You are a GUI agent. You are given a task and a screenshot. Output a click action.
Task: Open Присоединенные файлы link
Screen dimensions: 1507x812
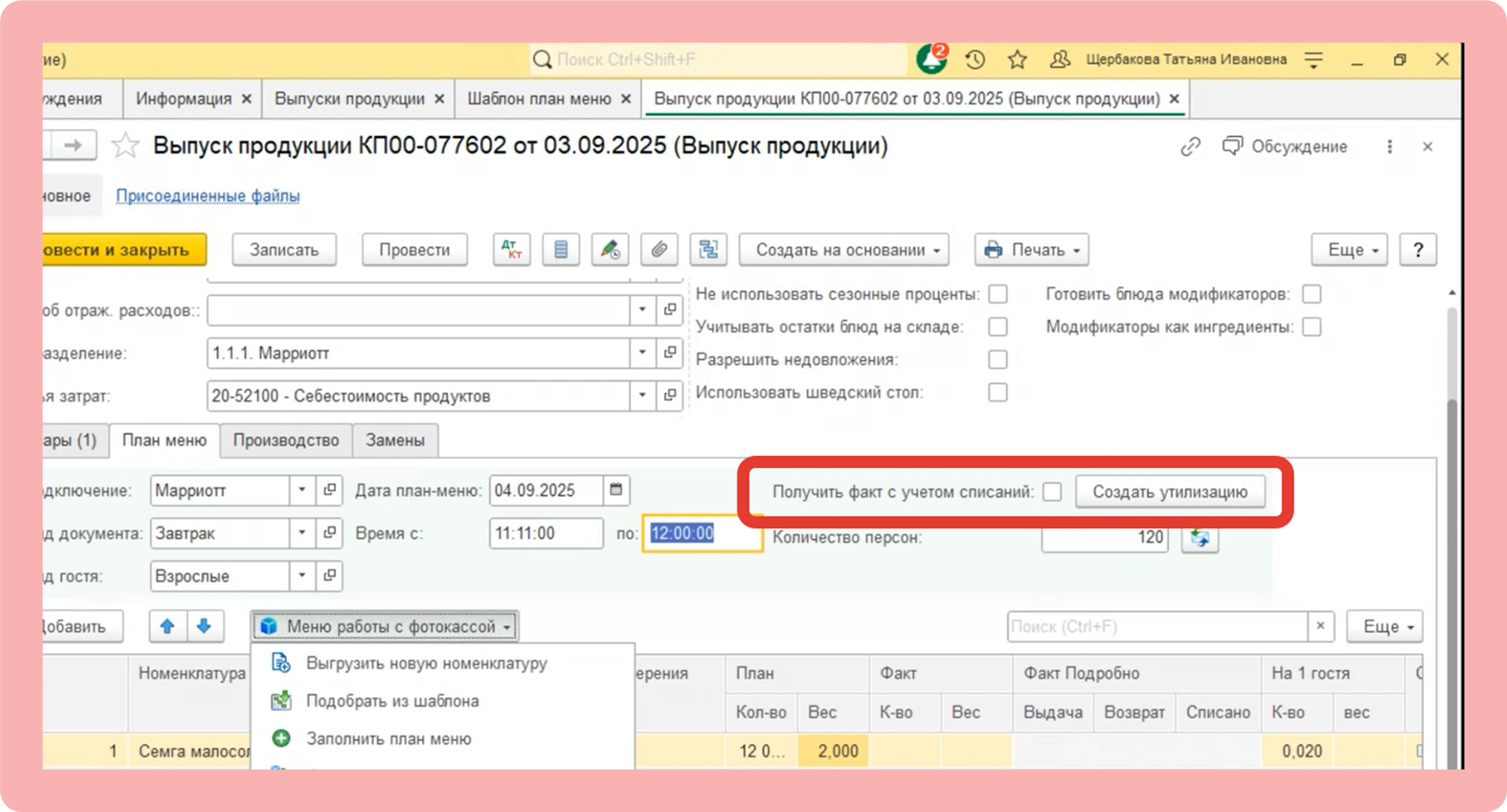pyautogui.click(x=207, y=196)
